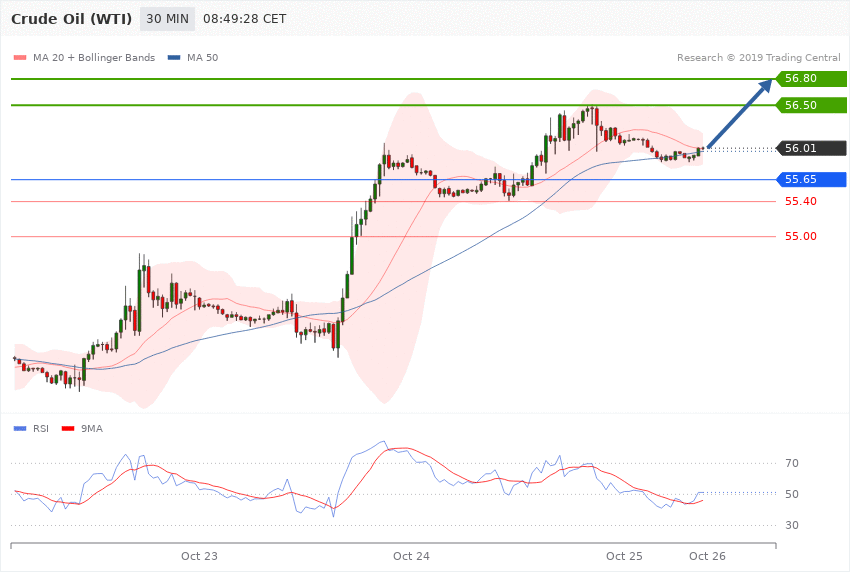Click the red 9MA legend swatch
Image resolution: width=850 pixels, height=576 pixels.
click(x=68, y=429)
